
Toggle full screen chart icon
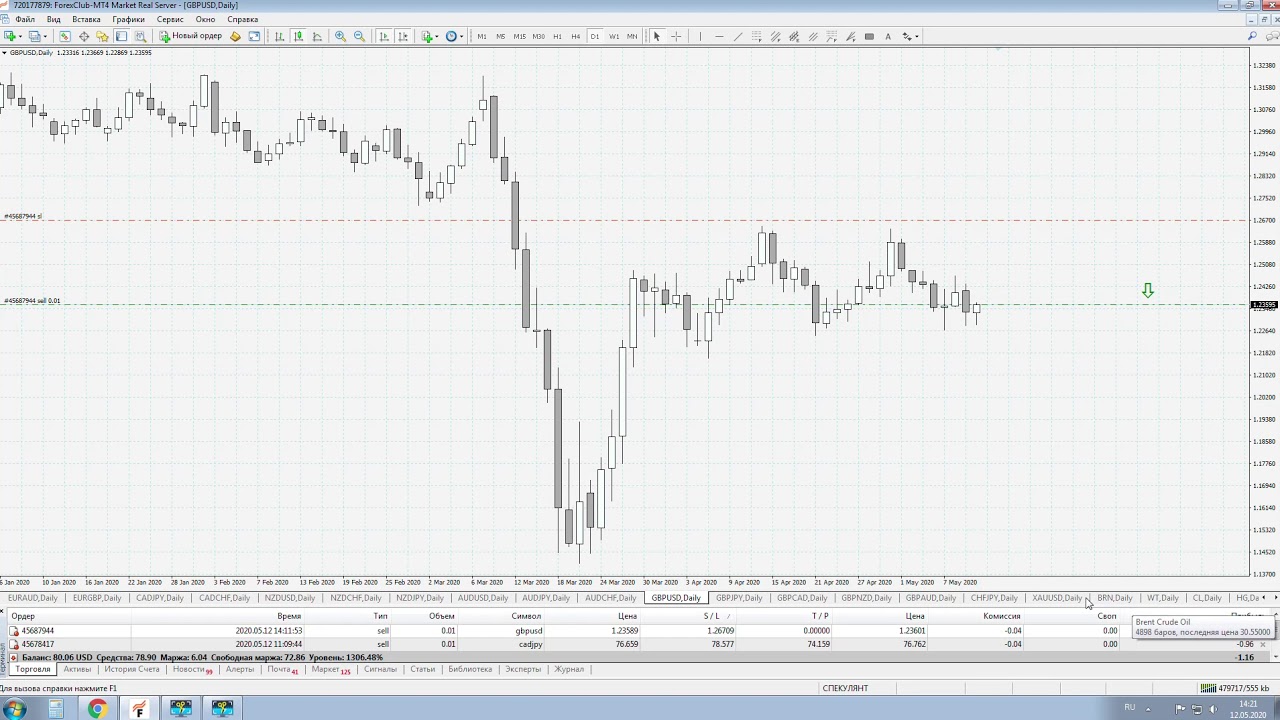click(x=254, y=36)
